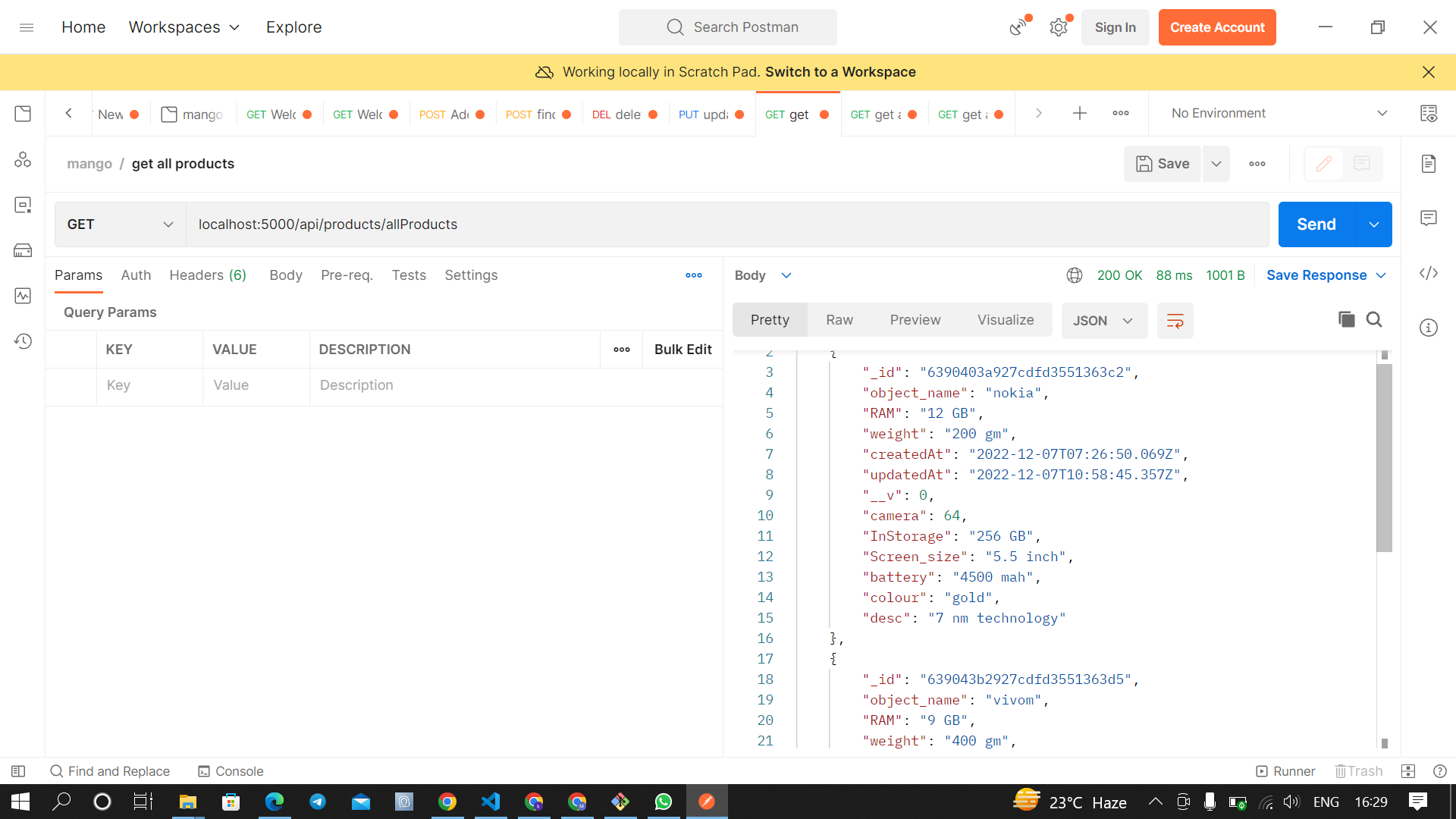Click the edit pencil icon
Screen dimensions: 1456x819
1324,164
